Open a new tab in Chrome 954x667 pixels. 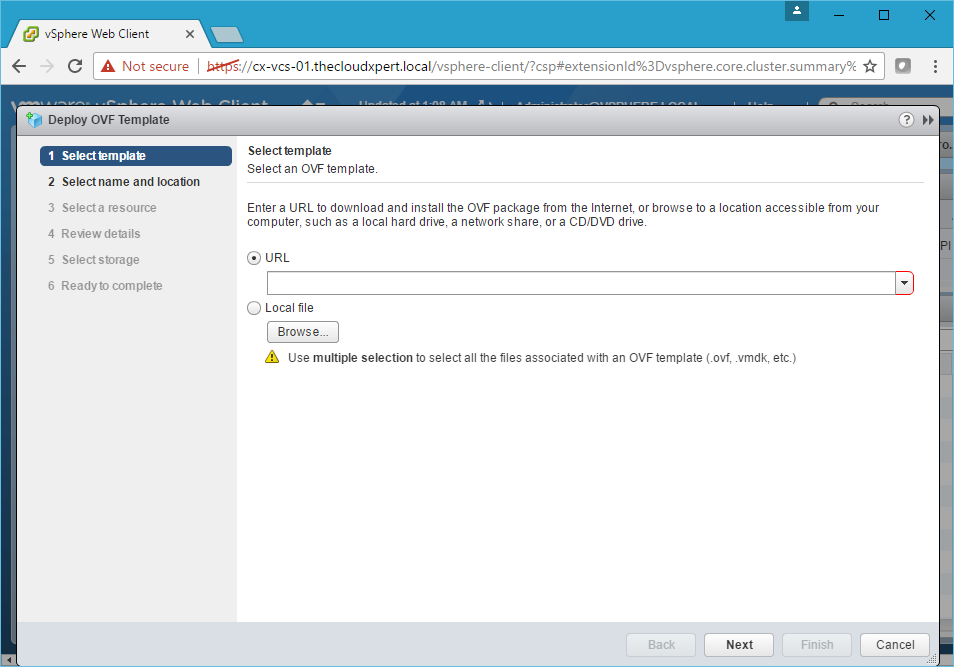pyautogui.click(x=227, y=35)
